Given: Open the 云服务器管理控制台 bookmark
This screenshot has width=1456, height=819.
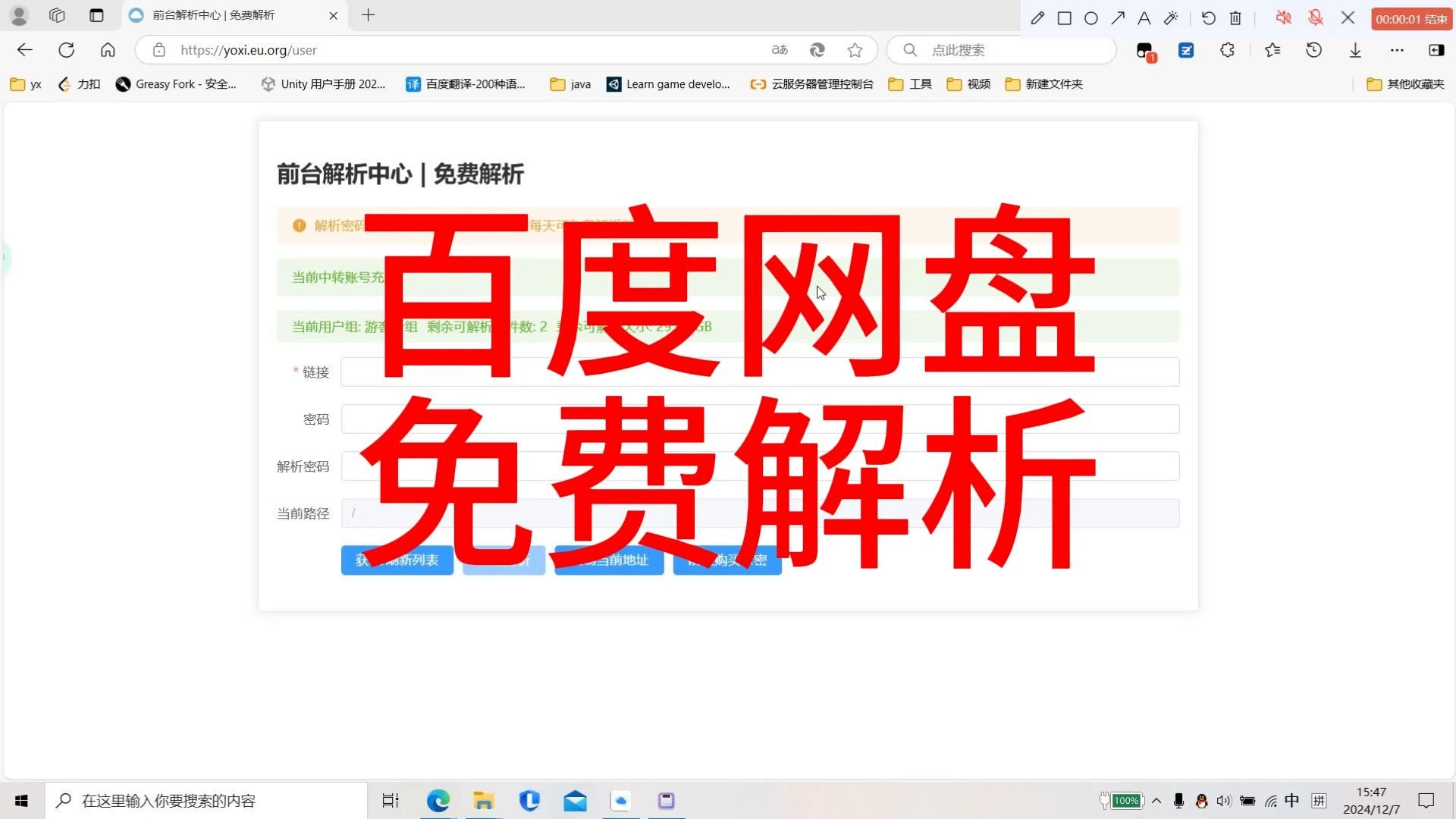Looking at the screenshot, I should coord(811,84).
